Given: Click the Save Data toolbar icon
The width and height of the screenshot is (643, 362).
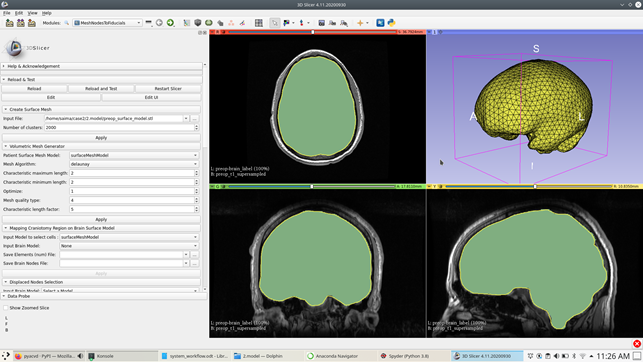Looking at the screenshot, I should 32,23.
